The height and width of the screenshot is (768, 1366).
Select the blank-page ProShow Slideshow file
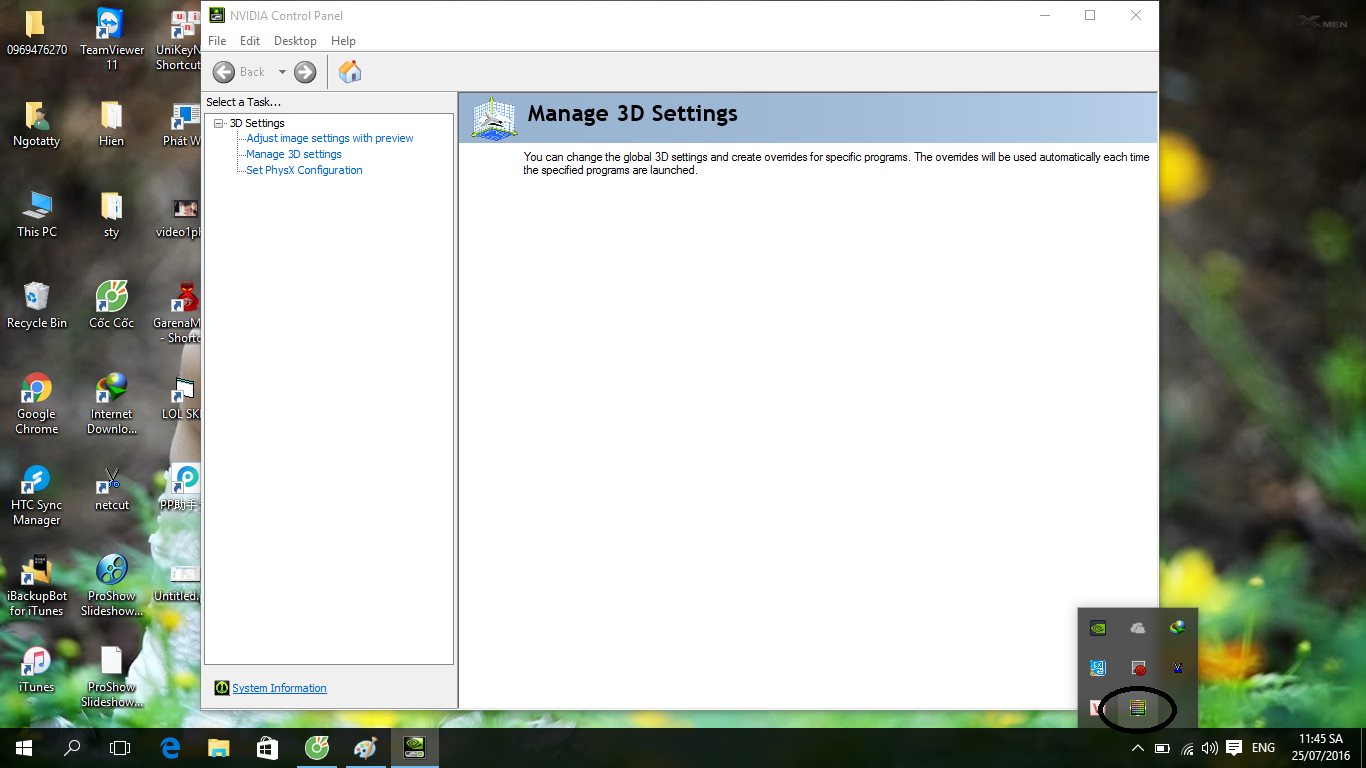111,677
